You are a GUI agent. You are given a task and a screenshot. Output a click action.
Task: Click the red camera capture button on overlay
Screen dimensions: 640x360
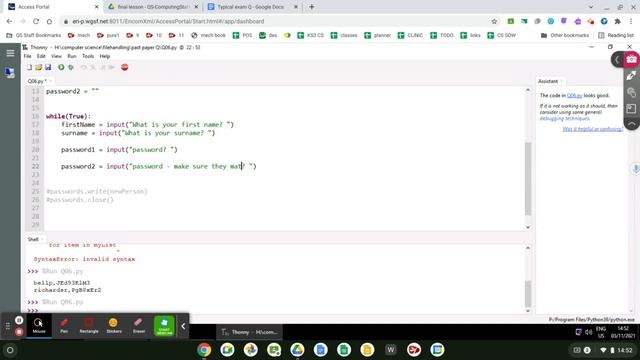631,60
